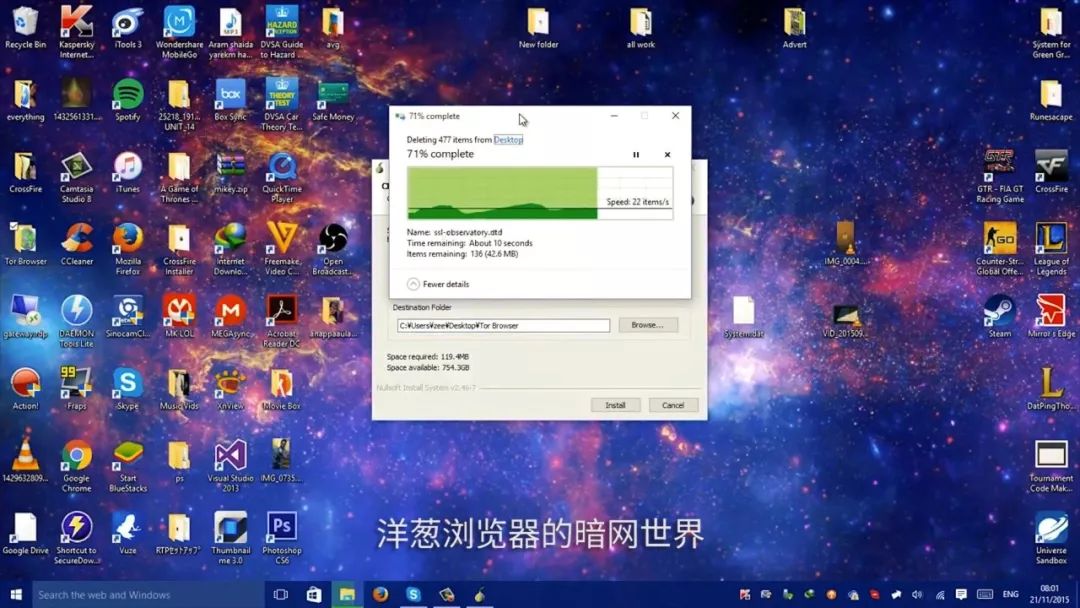Open Task View from the taskbar
Viewport: 1080px width, 608px height.
point(280,594)
